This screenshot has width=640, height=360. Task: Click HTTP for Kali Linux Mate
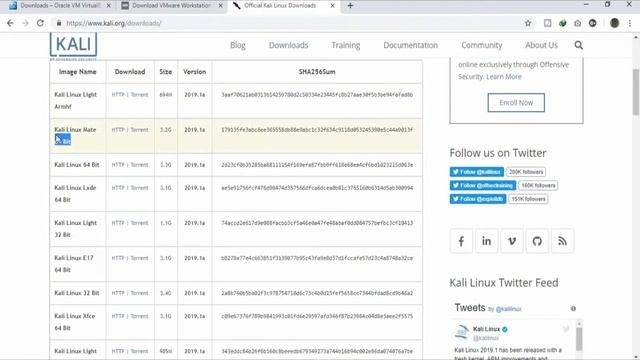pyautogui.click(x=118, y=130)
